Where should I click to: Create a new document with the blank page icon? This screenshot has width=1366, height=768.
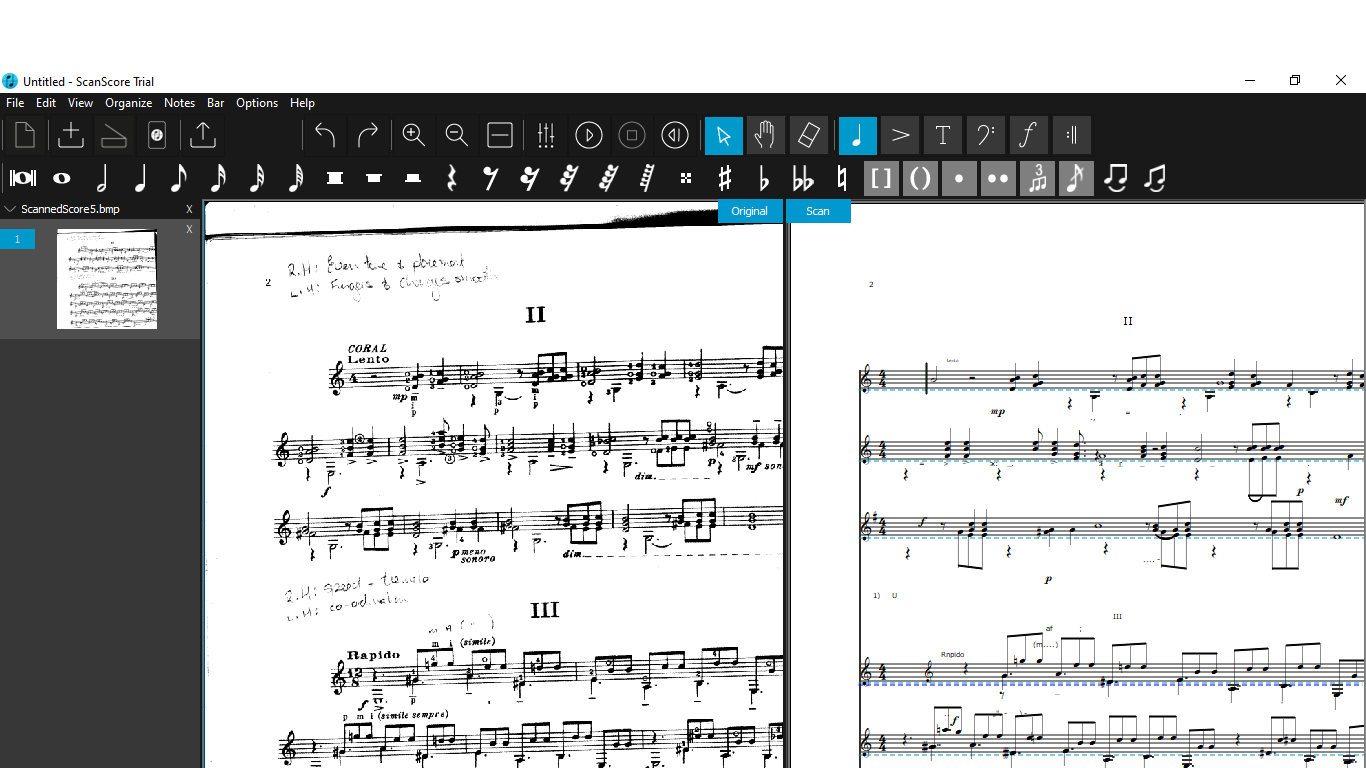coord(25,135)
